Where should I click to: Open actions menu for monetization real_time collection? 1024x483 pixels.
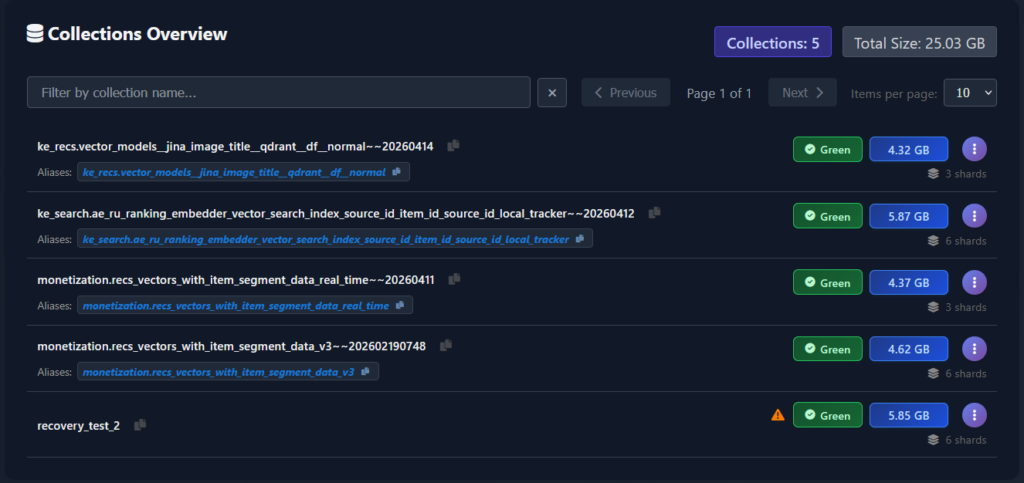tap(974, 282)
